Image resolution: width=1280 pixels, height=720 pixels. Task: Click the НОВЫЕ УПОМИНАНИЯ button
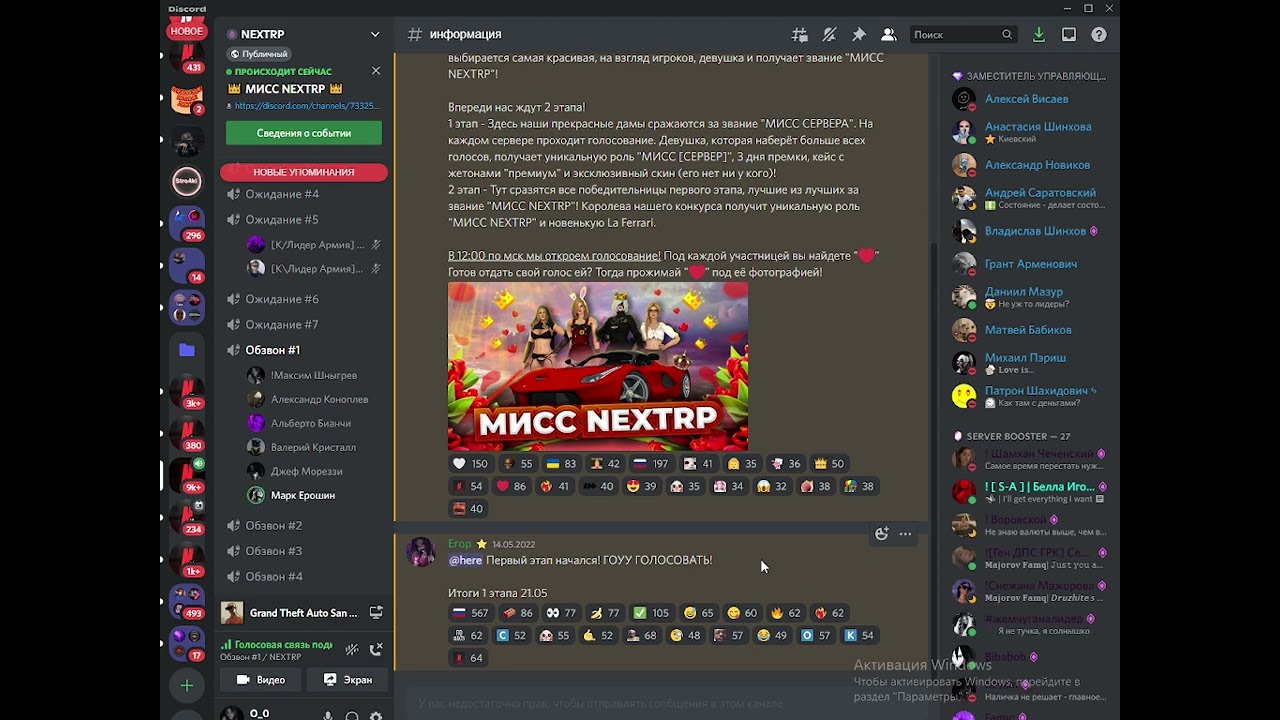pyautogui.click(x=304, y=172)
